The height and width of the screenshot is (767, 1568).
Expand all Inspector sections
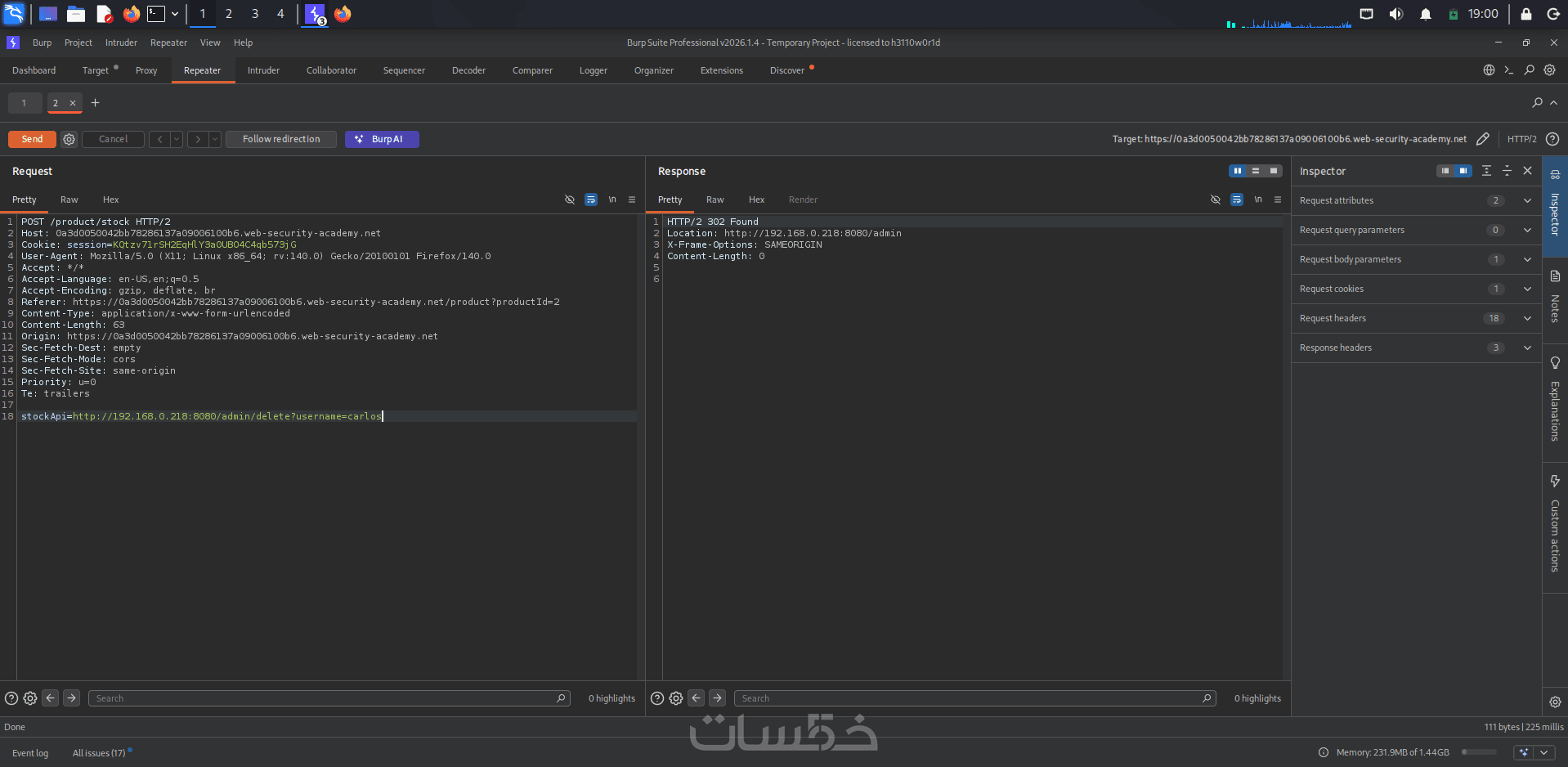pos(1486,171)
